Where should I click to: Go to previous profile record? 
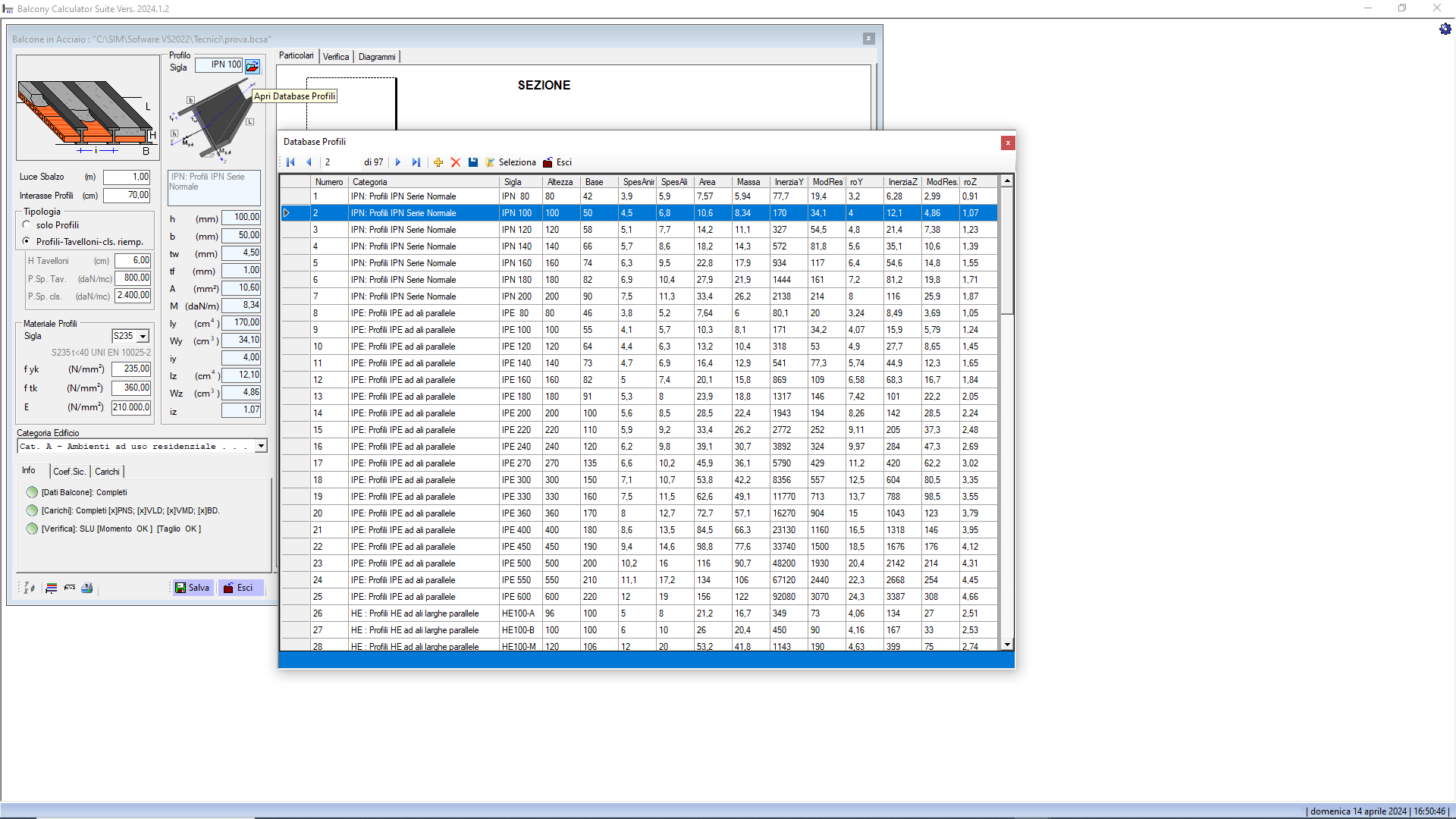click(309, 162)
